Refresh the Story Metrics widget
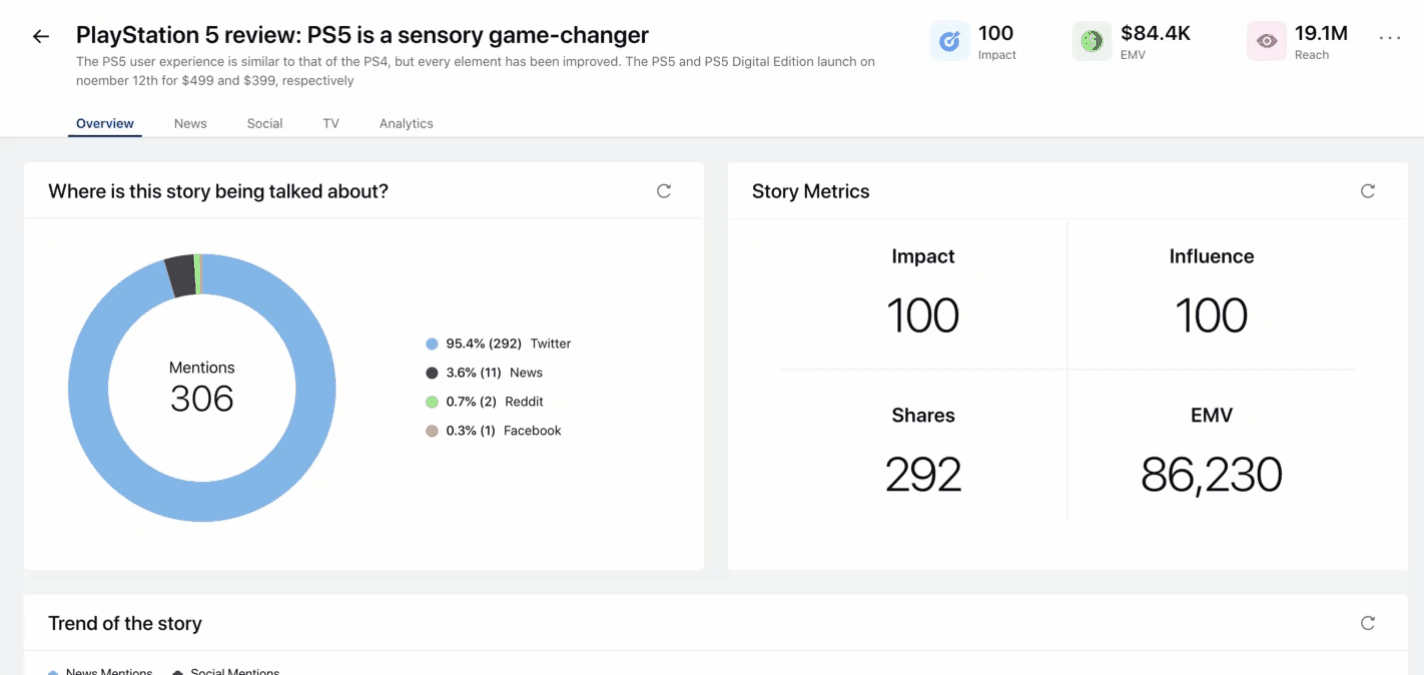 tap(1368, 191)
